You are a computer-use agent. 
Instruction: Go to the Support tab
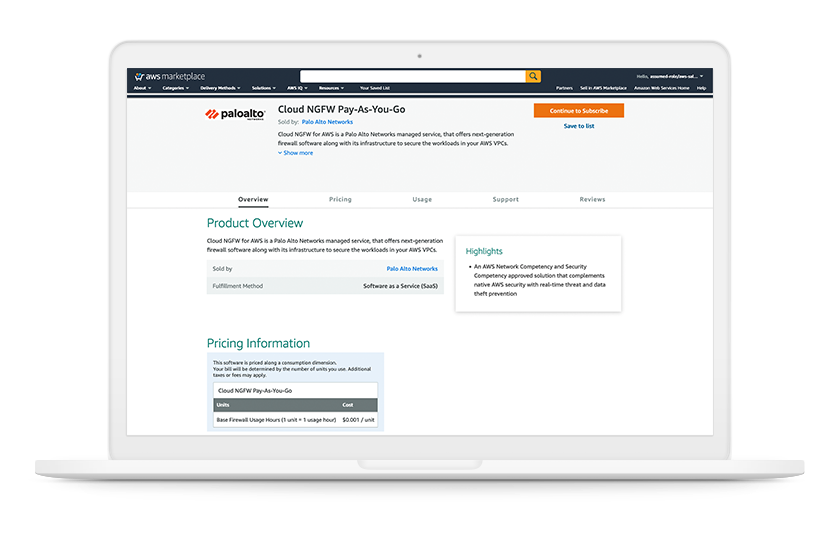click(505, 199)
